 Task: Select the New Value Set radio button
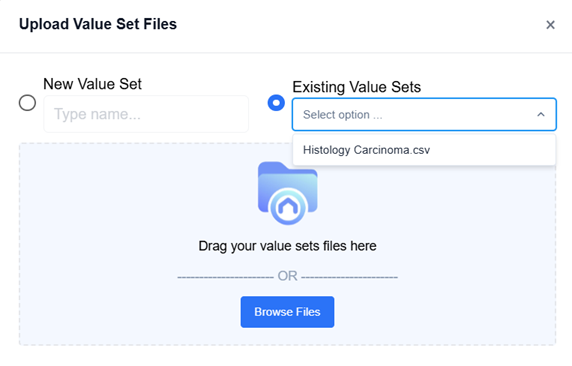click(x=27, y=103)
